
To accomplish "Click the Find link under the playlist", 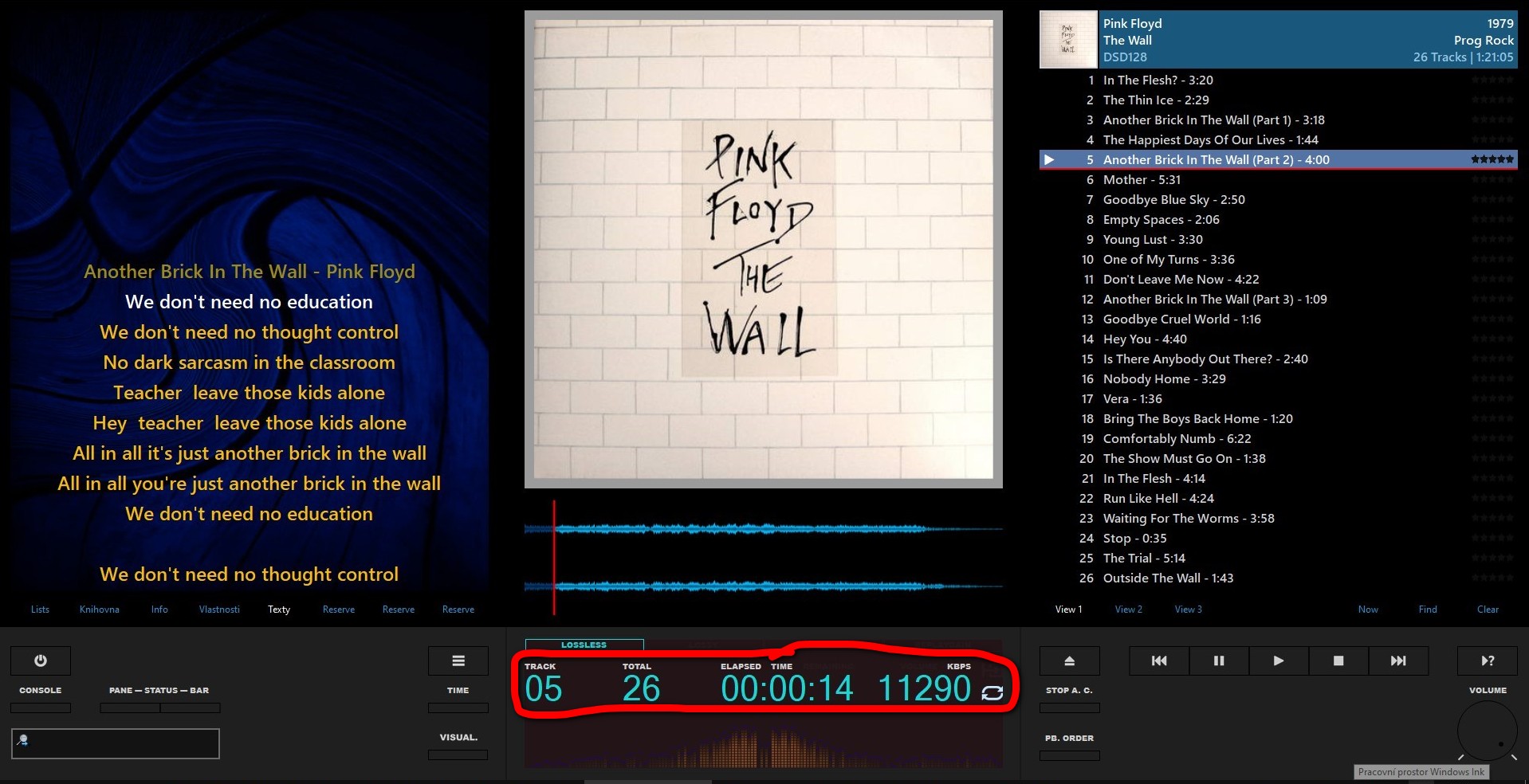I will [1428, 610].
